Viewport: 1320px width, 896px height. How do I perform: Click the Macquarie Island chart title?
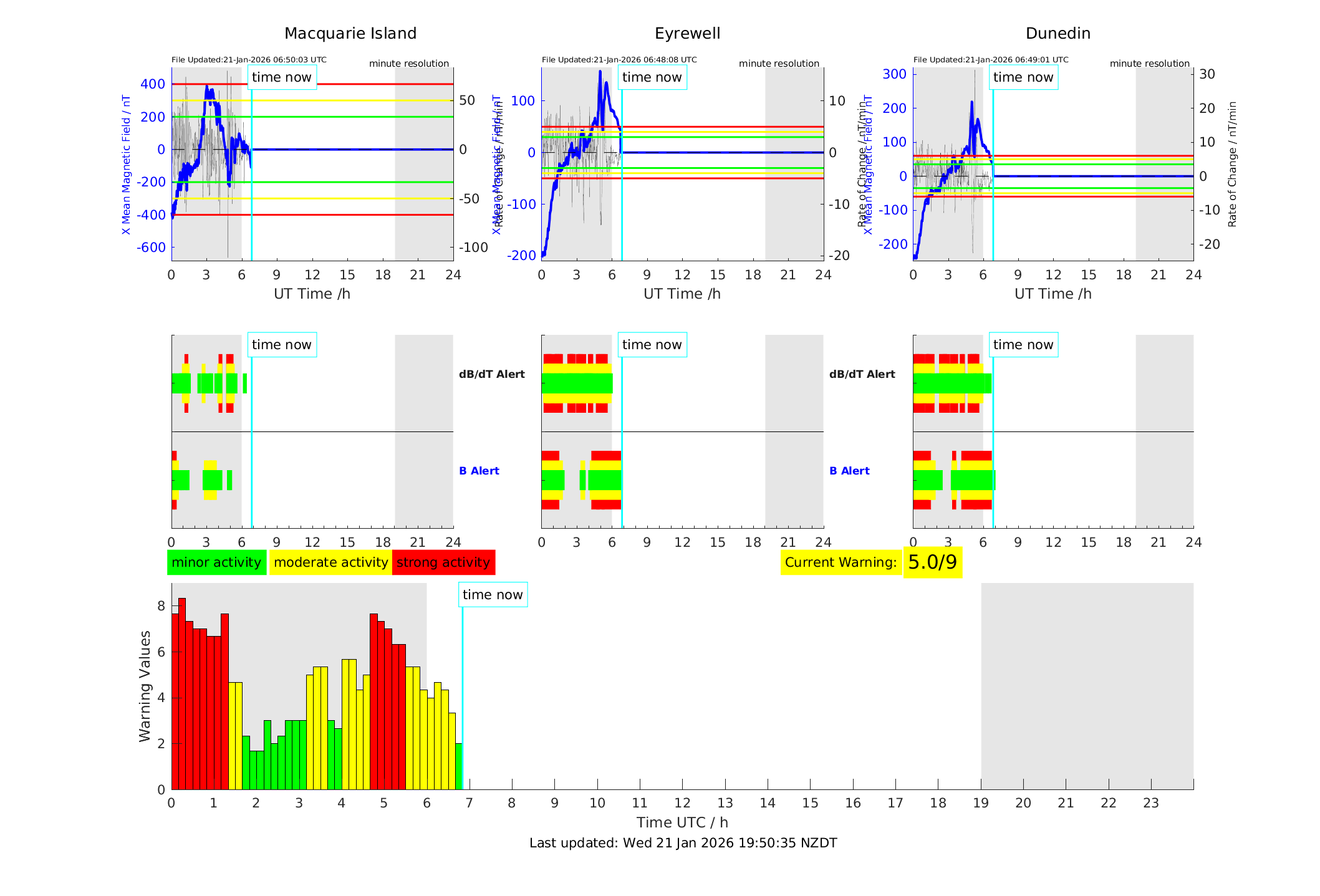click(x=350, y=34)
